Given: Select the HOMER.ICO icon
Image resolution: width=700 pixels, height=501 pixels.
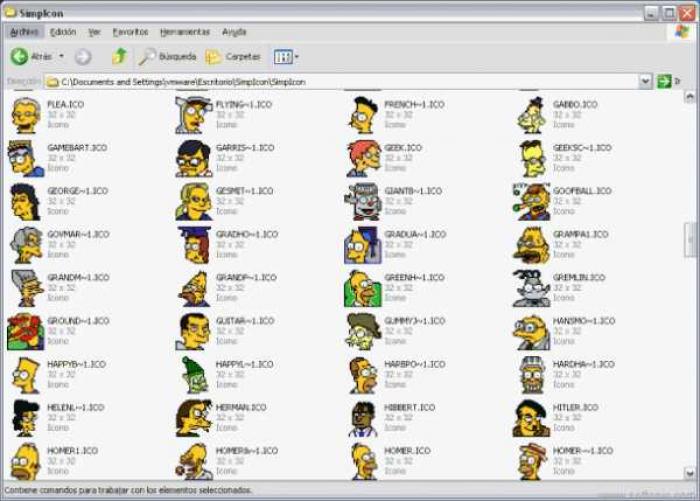Looking at the screenshot, I should click(364, 462).
